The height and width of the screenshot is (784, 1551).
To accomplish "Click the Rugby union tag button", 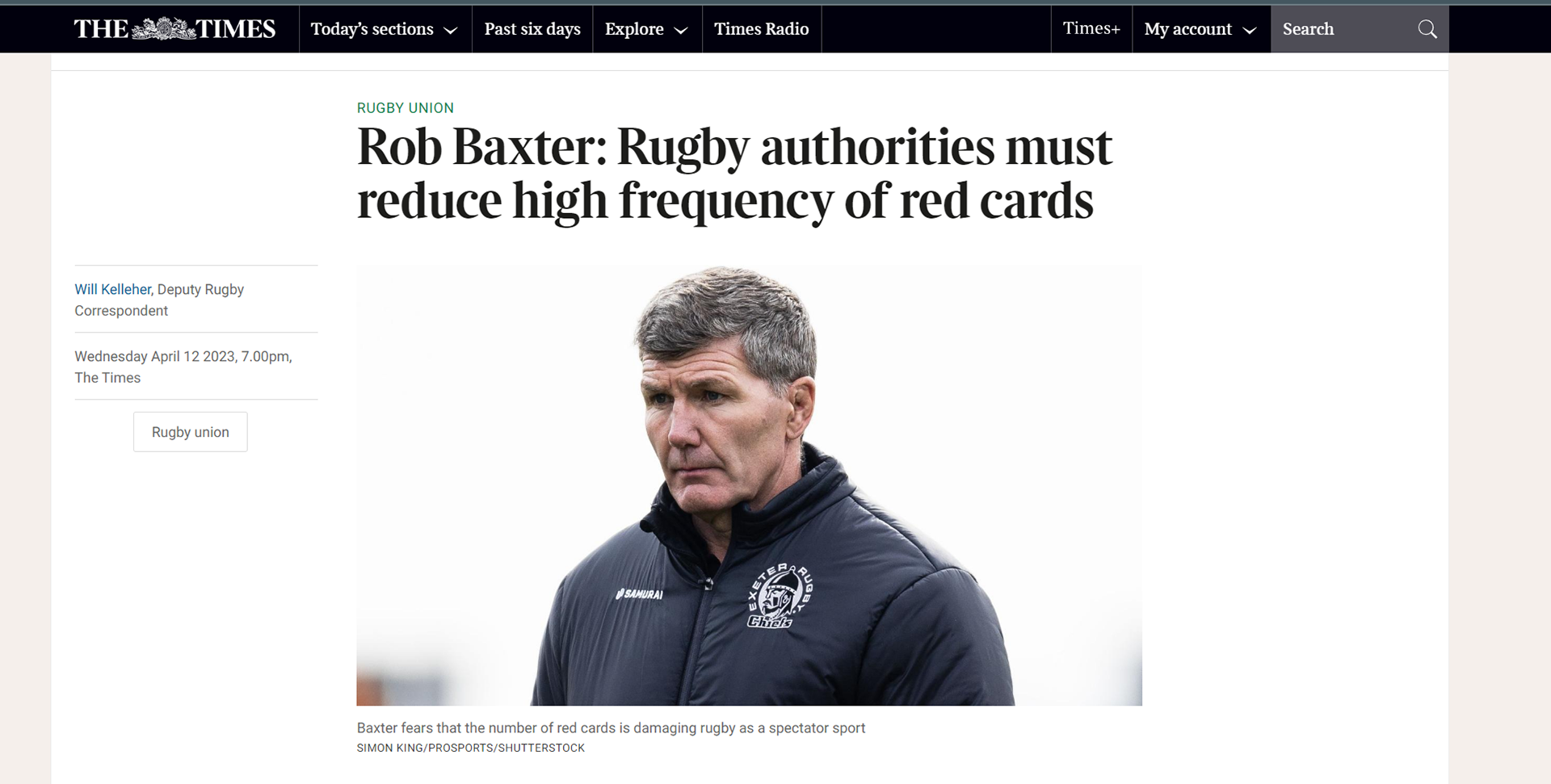I will tap(191, 432).
